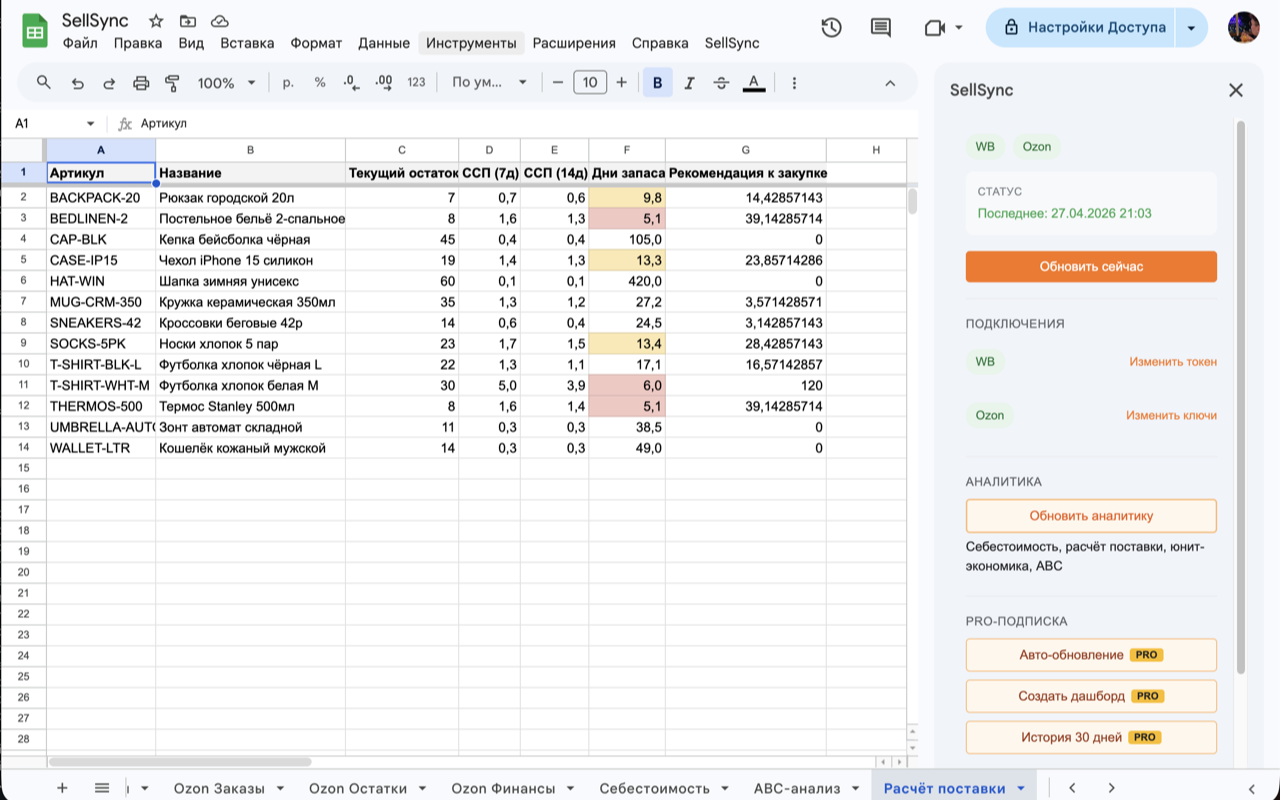The width and height of the screenshot is (1280, 800).
Task: Open the Расширения menu
Action: pos(574,43)
